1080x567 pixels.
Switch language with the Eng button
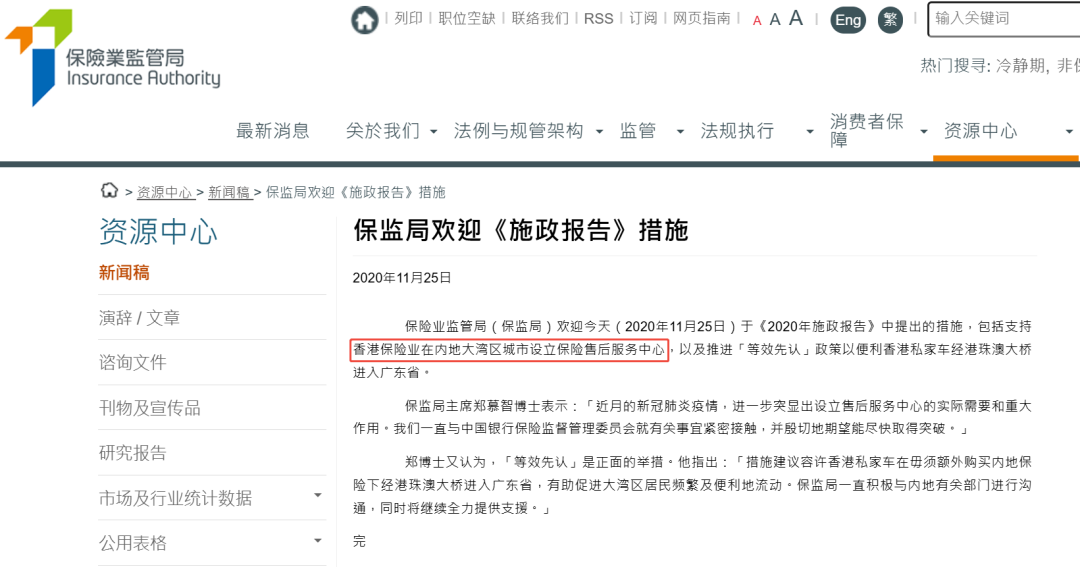pos(848,20)
